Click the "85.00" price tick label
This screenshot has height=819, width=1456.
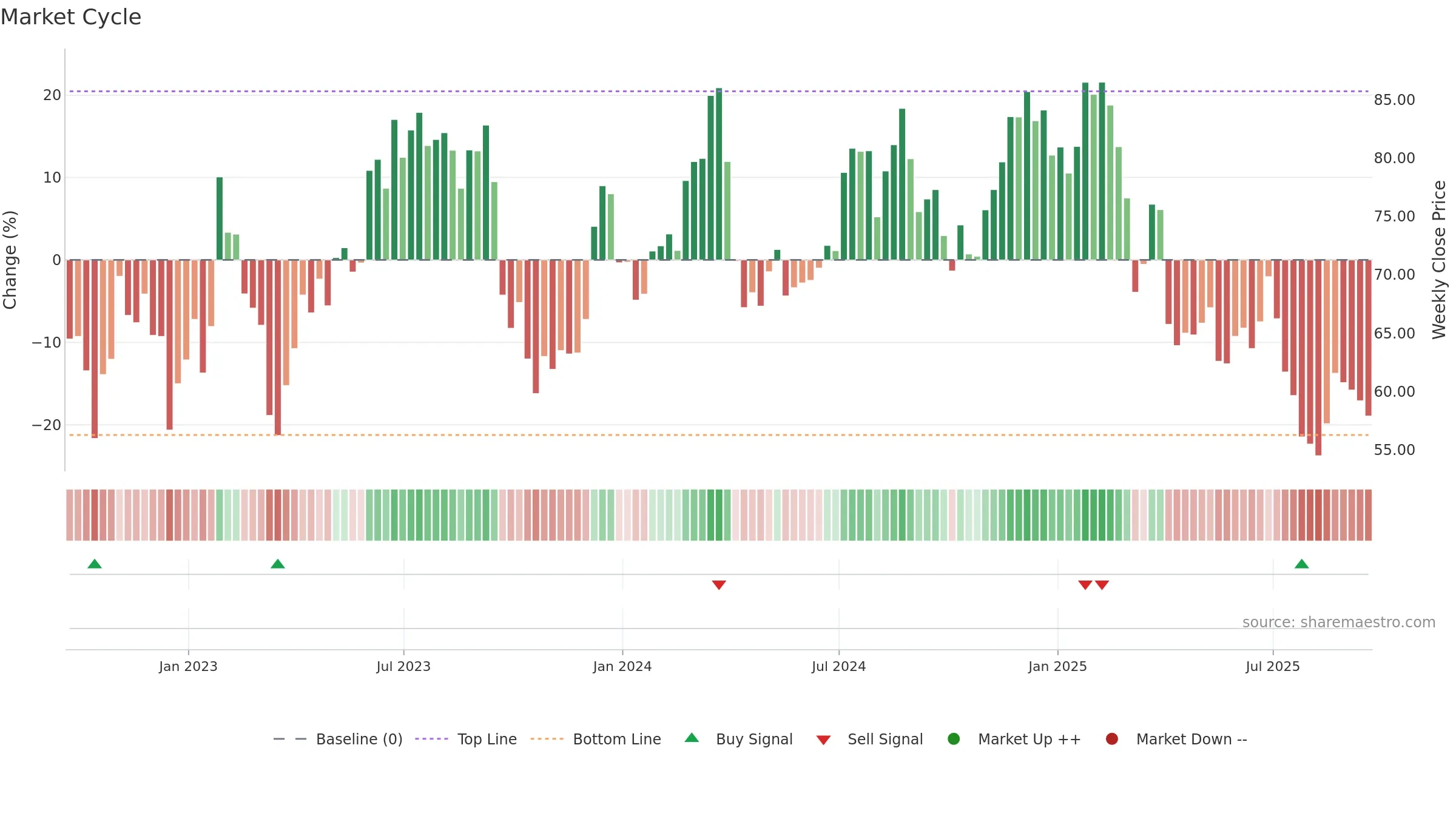(x=1394, y=99)
